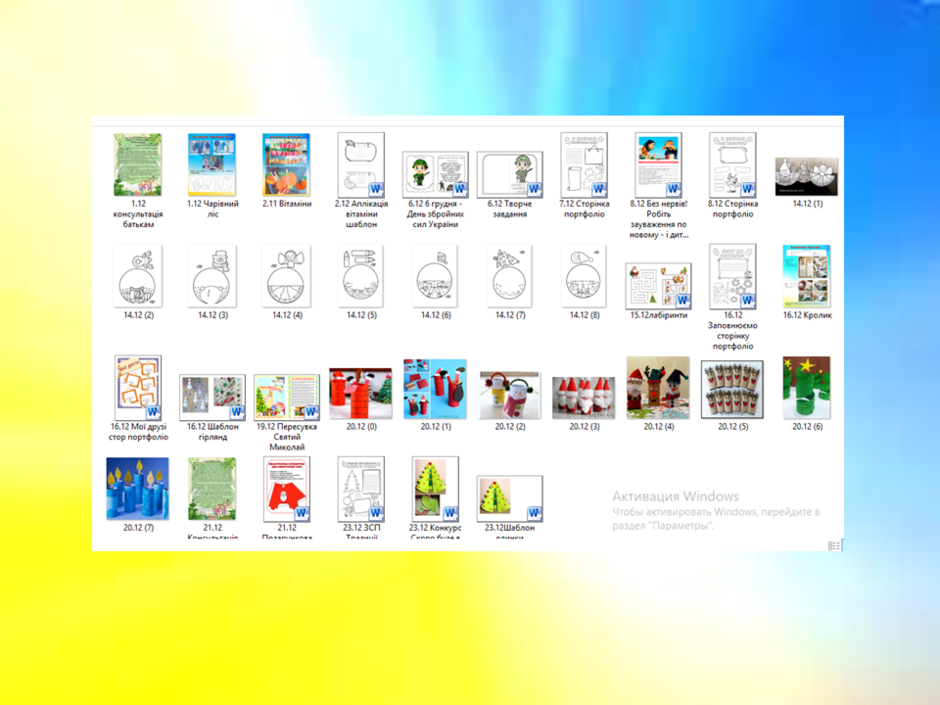This screenshot has width=940, height=705.
Task: Select the '23.12 ЗСП' Word document
Action: (361, 489)
